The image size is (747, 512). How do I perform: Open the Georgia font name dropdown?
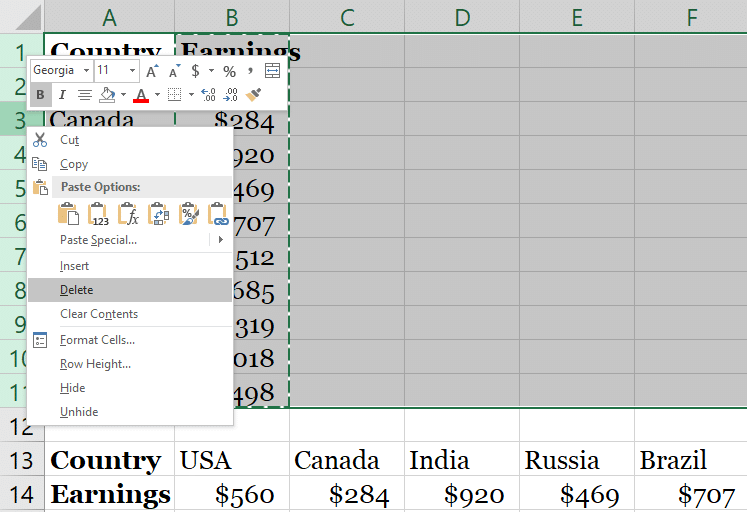coord(86,71)
